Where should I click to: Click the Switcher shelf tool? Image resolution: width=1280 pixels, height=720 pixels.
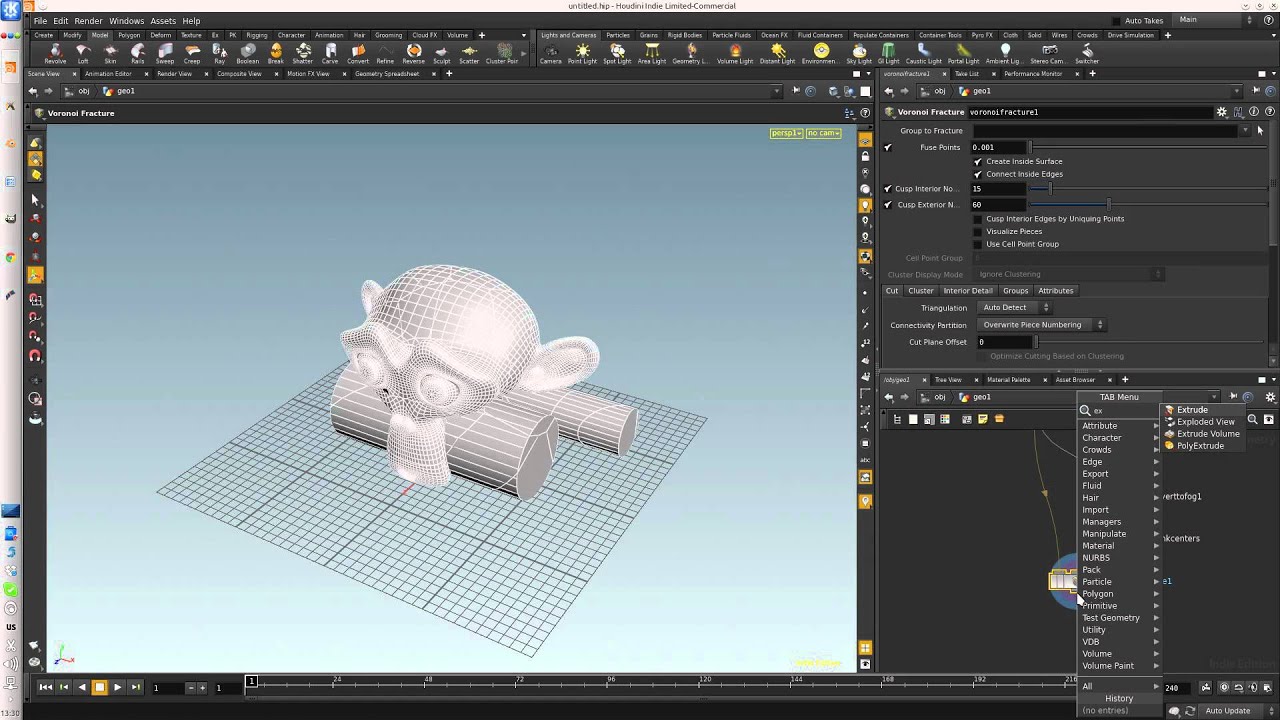click(x=1087, y=54)
